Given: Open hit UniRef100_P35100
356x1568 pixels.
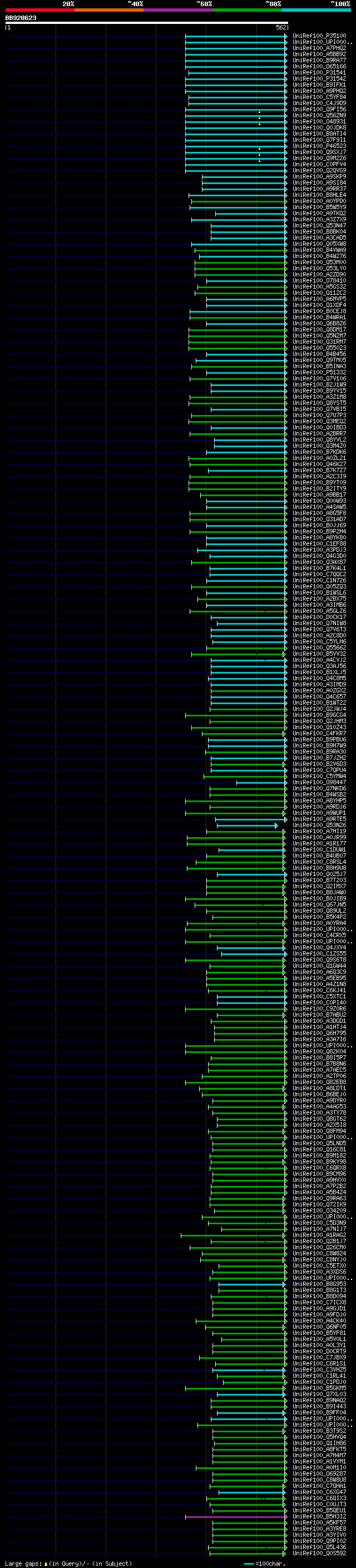Looking at the screenshot, I should click(319, 36).
